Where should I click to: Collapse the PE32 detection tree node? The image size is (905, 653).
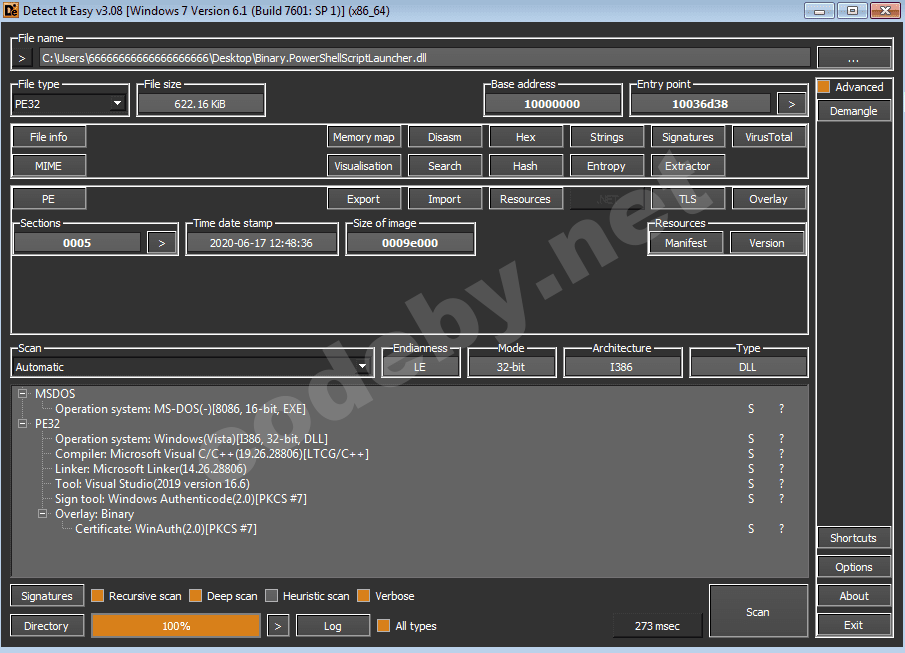pyautogui.click(x=20, y=423)
